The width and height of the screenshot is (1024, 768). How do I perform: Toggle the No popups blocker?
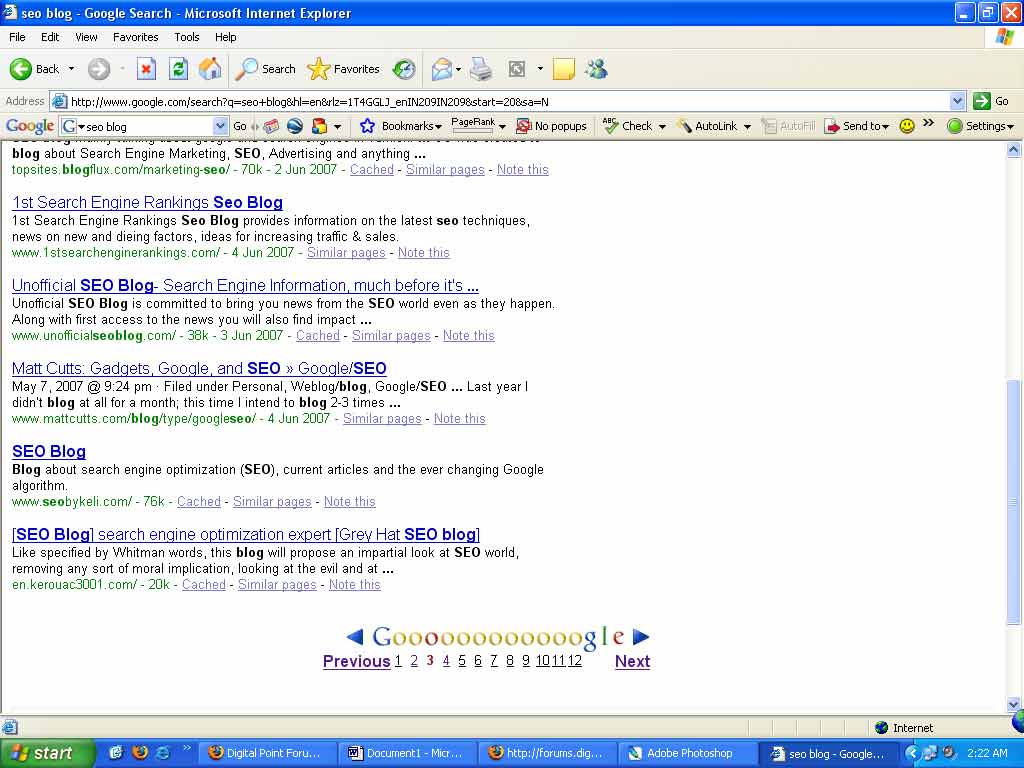tap(551, 126)
